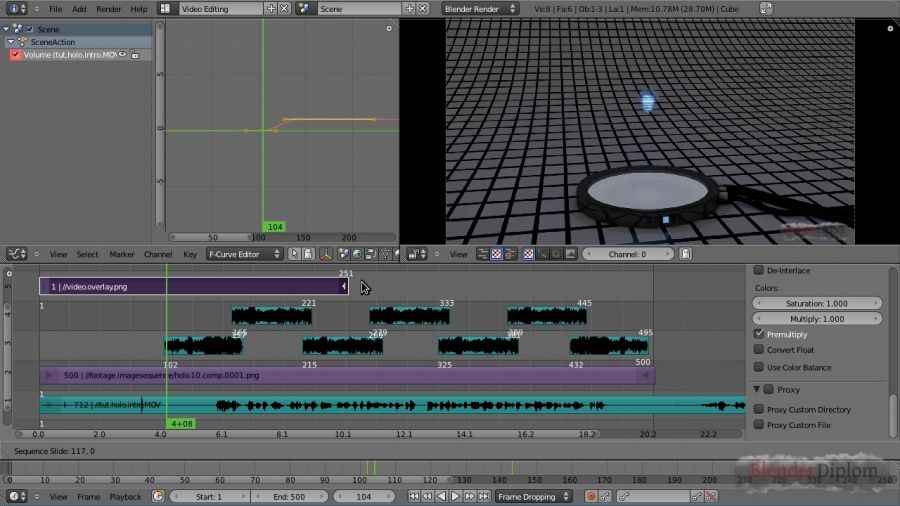Toggle lock icon on Volume channel
The width and height of the screenshot is (900, 506).
pyautogui.click(x=135, y=55)
